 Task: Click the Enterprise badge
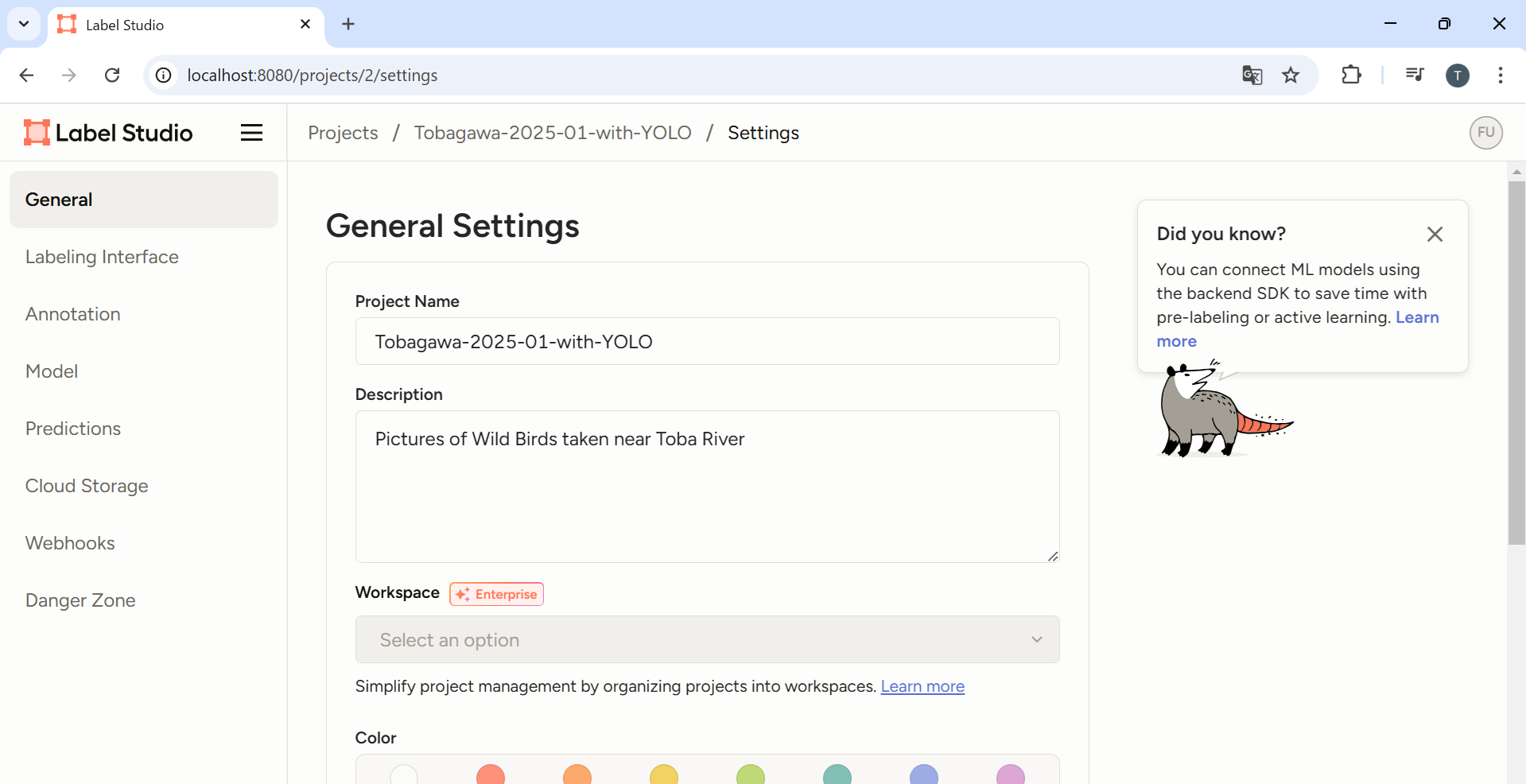[496, 594]
